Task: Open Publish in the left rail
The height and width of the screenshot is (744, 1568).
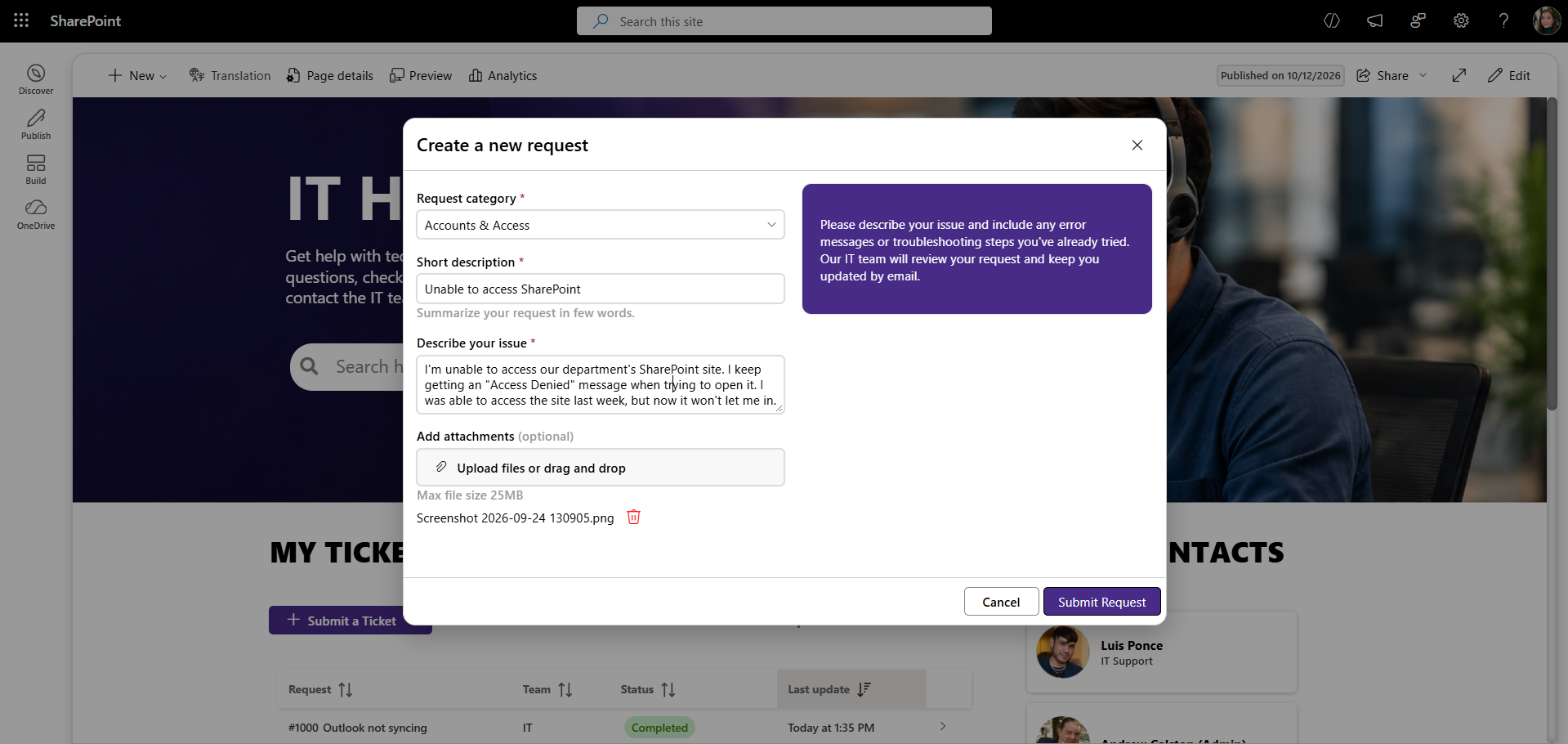Action: 36,124
